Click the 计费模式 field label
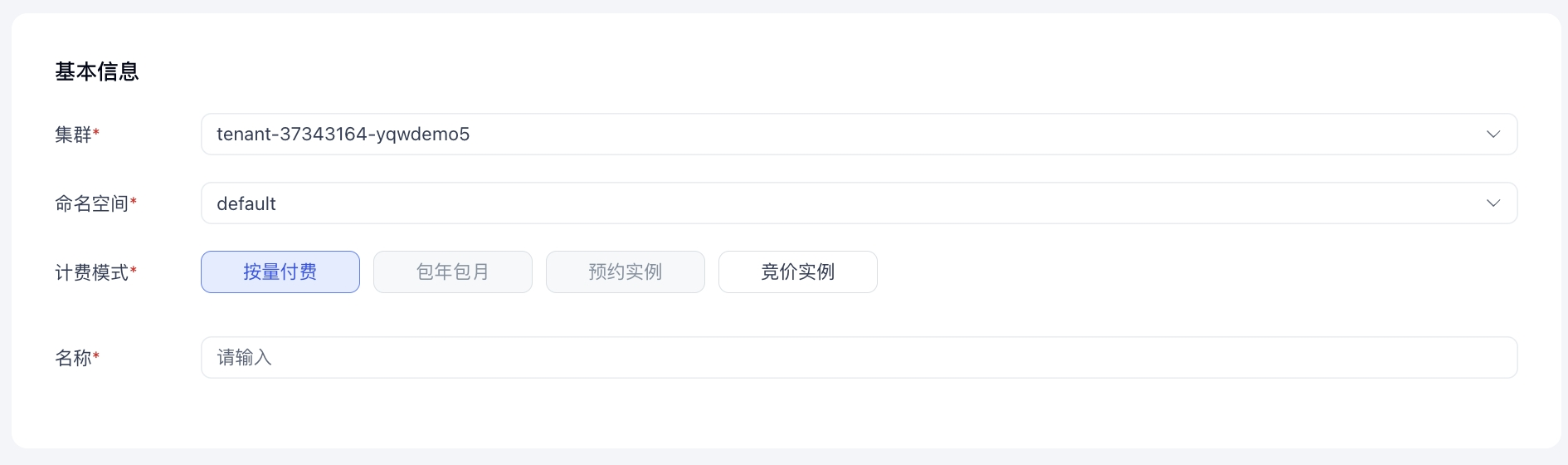 91,273
